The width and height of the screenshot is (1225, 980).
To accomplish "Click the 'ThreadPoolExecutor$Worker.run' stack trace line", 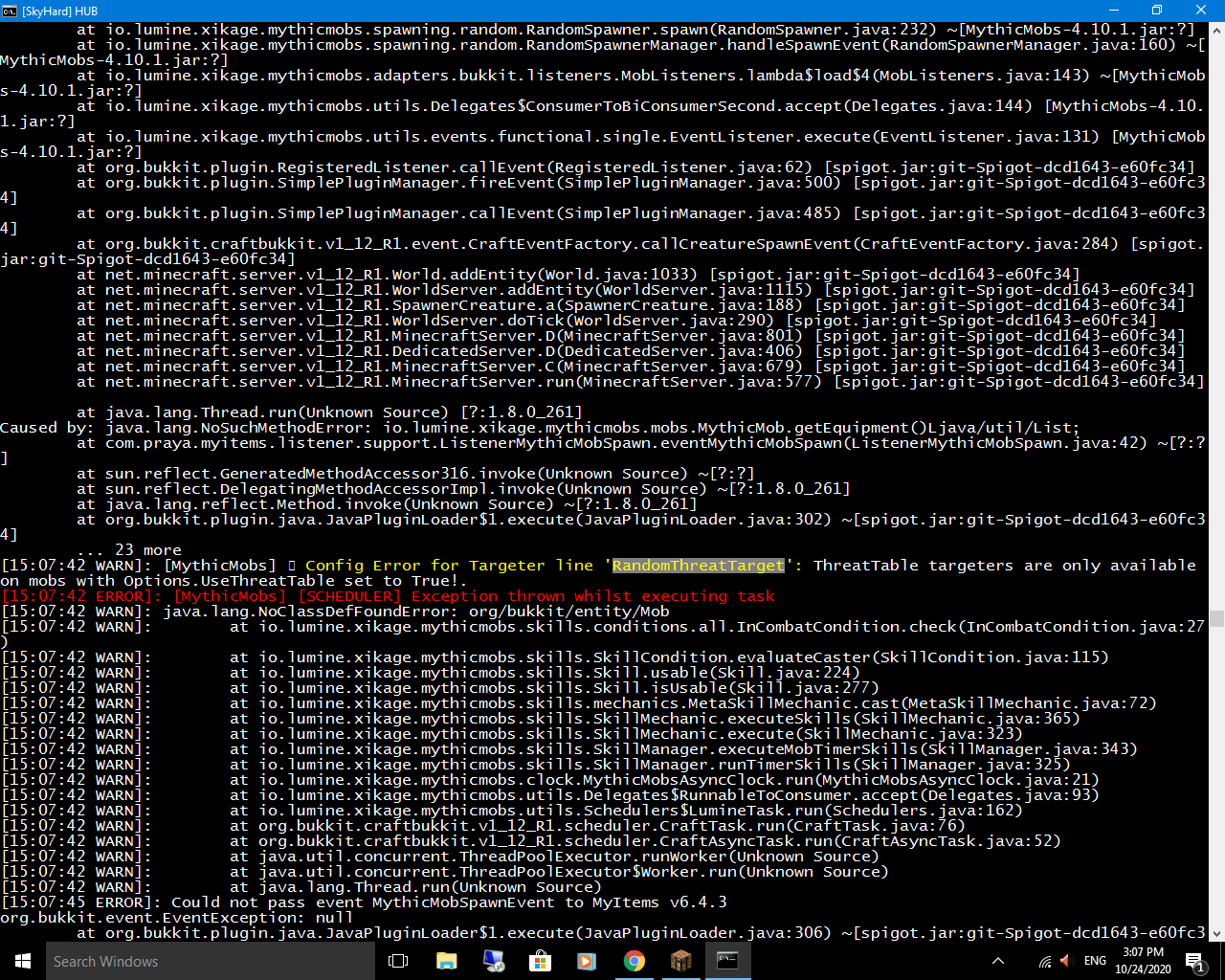I will tap(444, 872).
